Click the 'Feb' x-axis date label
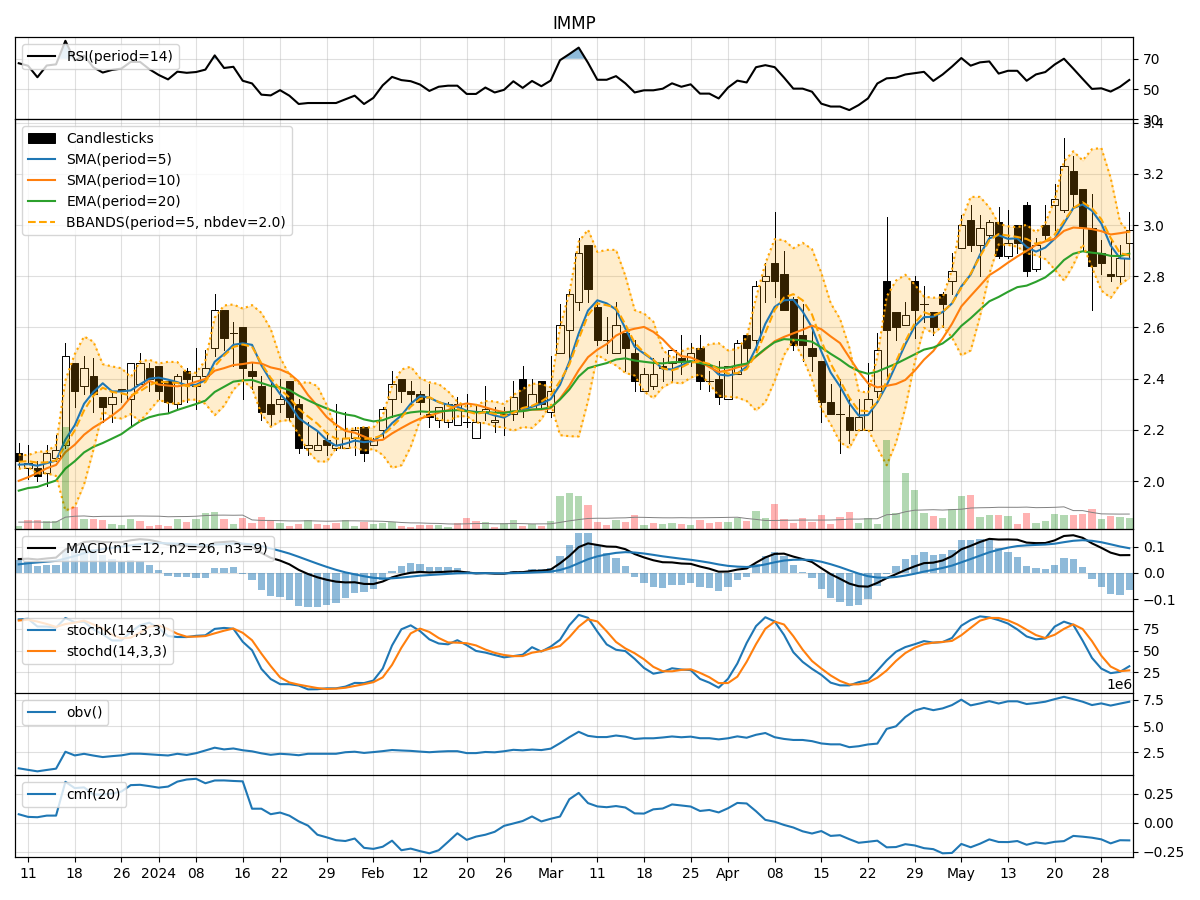 pos(372,872)
